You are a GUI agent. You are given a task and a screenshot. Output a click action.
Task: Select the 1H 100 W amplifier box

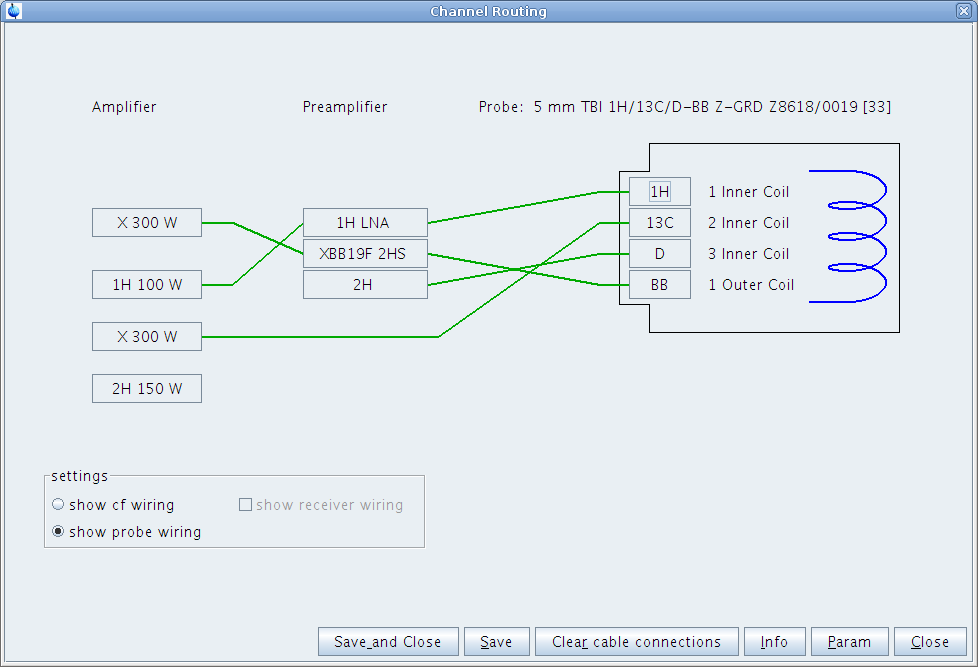pos(147,285)
